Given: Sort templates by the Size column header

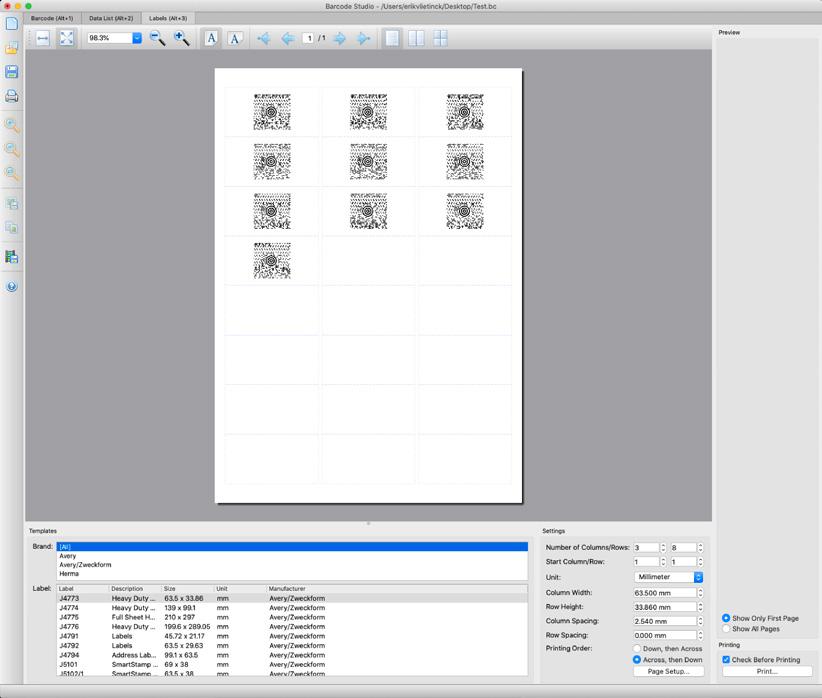Looking at the screenshot, I should coord(188,589).
